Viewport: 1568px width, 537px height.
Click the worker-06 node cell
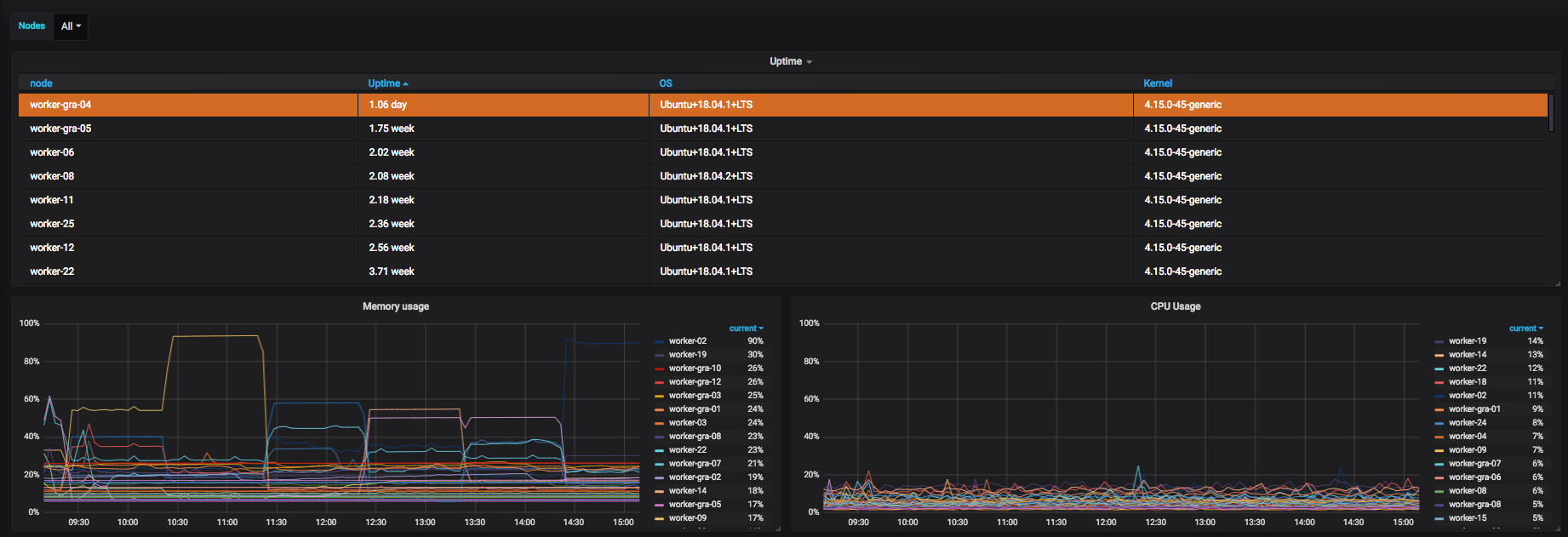tap(188, 152)
